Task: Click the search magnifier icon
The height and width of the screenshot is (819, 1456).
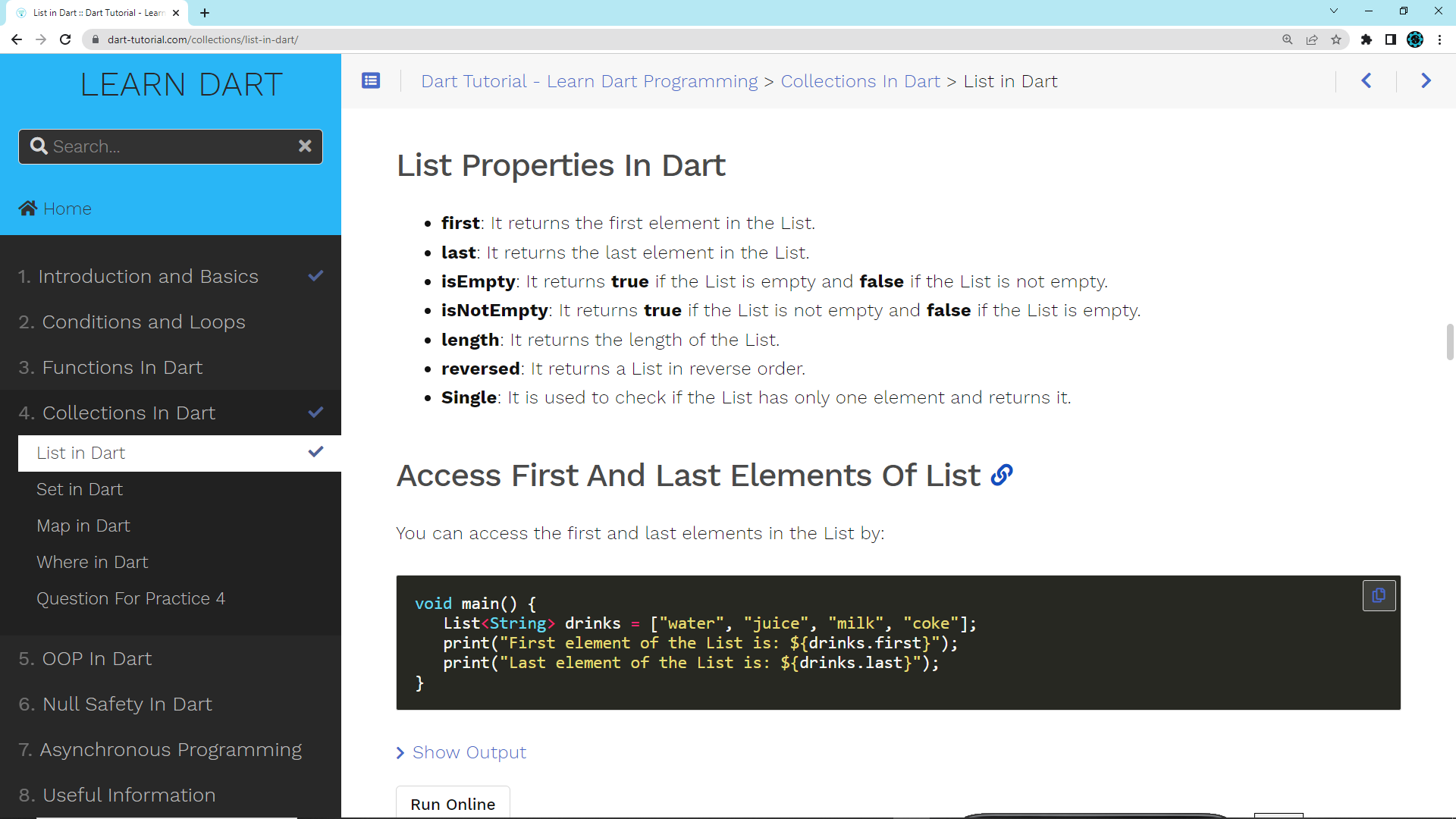Action: pyautogui.click(x=39, y=146)
